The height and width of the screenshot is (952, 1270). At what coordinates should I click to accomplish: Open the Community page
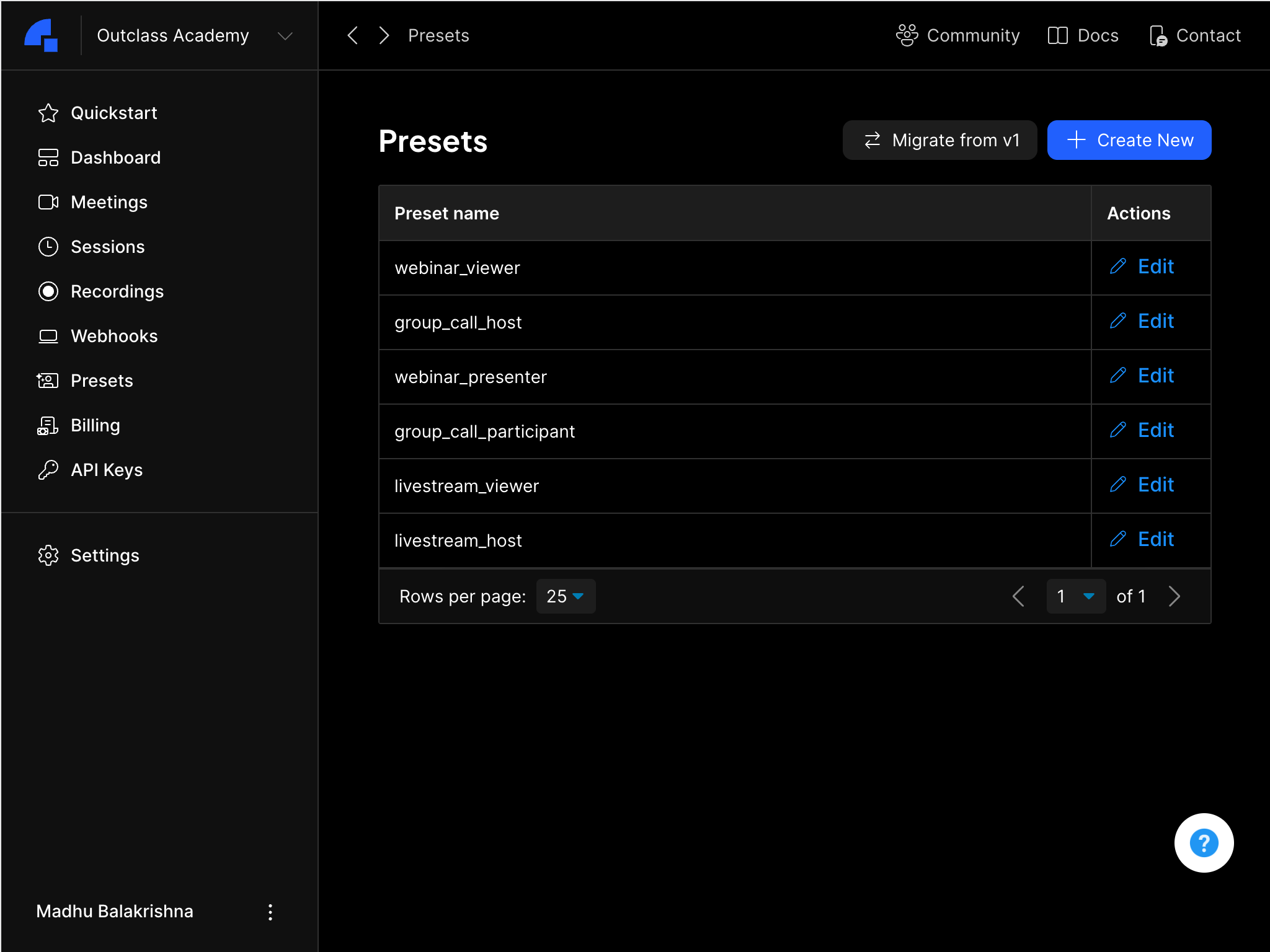[959, 35]
